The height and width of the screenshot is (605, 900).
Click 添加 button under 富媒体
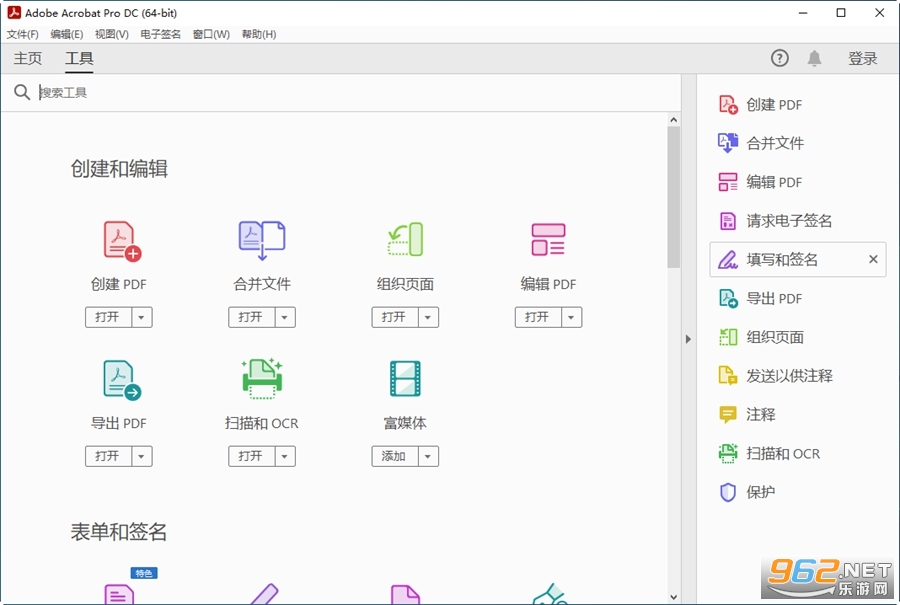395,456
